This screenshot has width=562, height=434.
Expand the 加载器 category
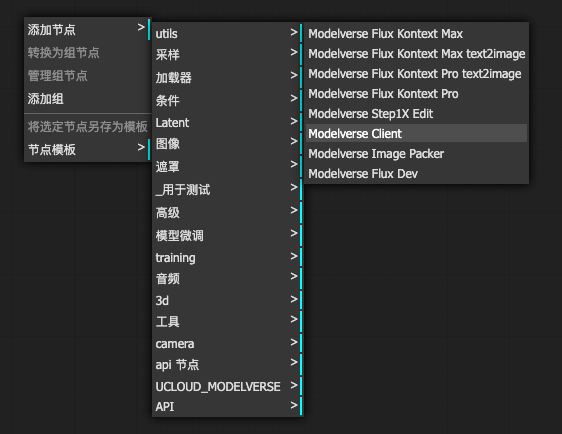click(x=228, y=77)
